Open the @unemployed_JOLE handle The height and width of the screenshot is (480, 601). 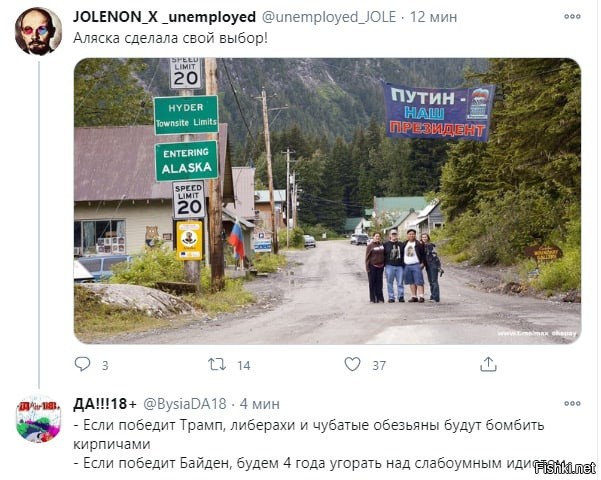[328, 17]
